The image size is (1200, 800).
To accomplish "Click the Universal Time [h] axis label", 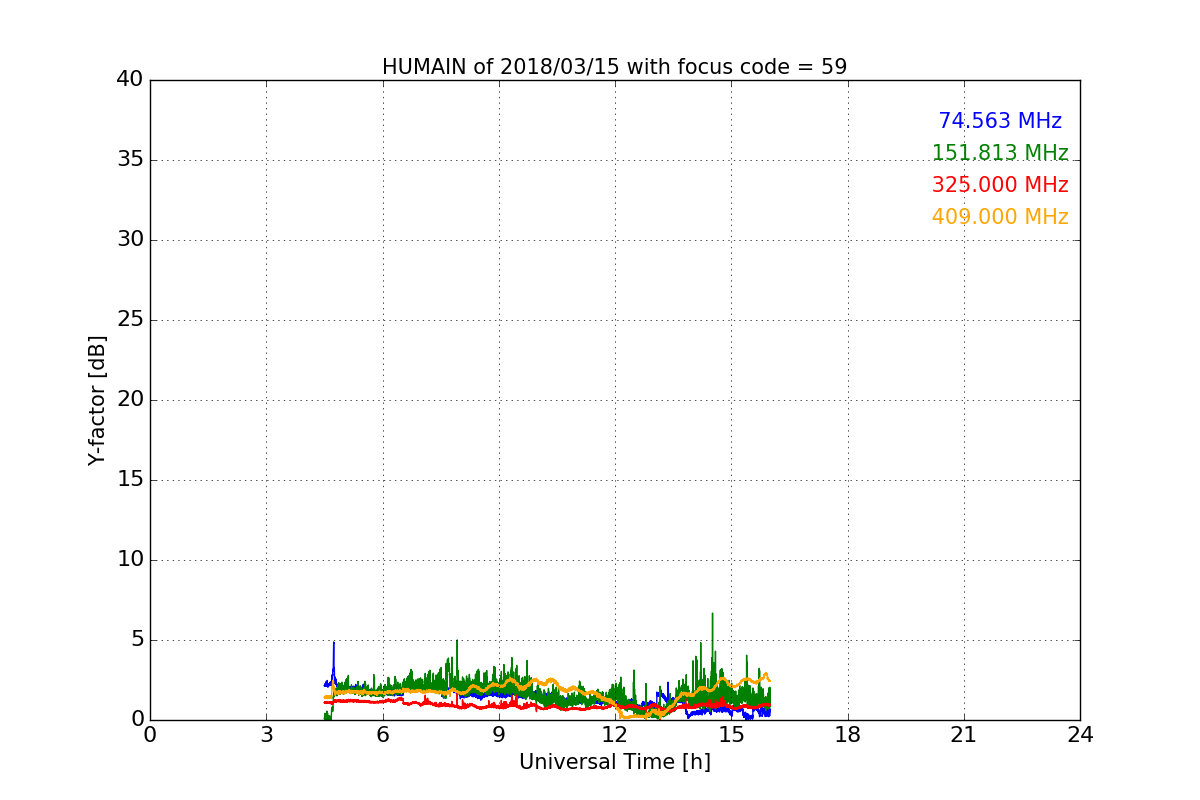I will point(615,762).
